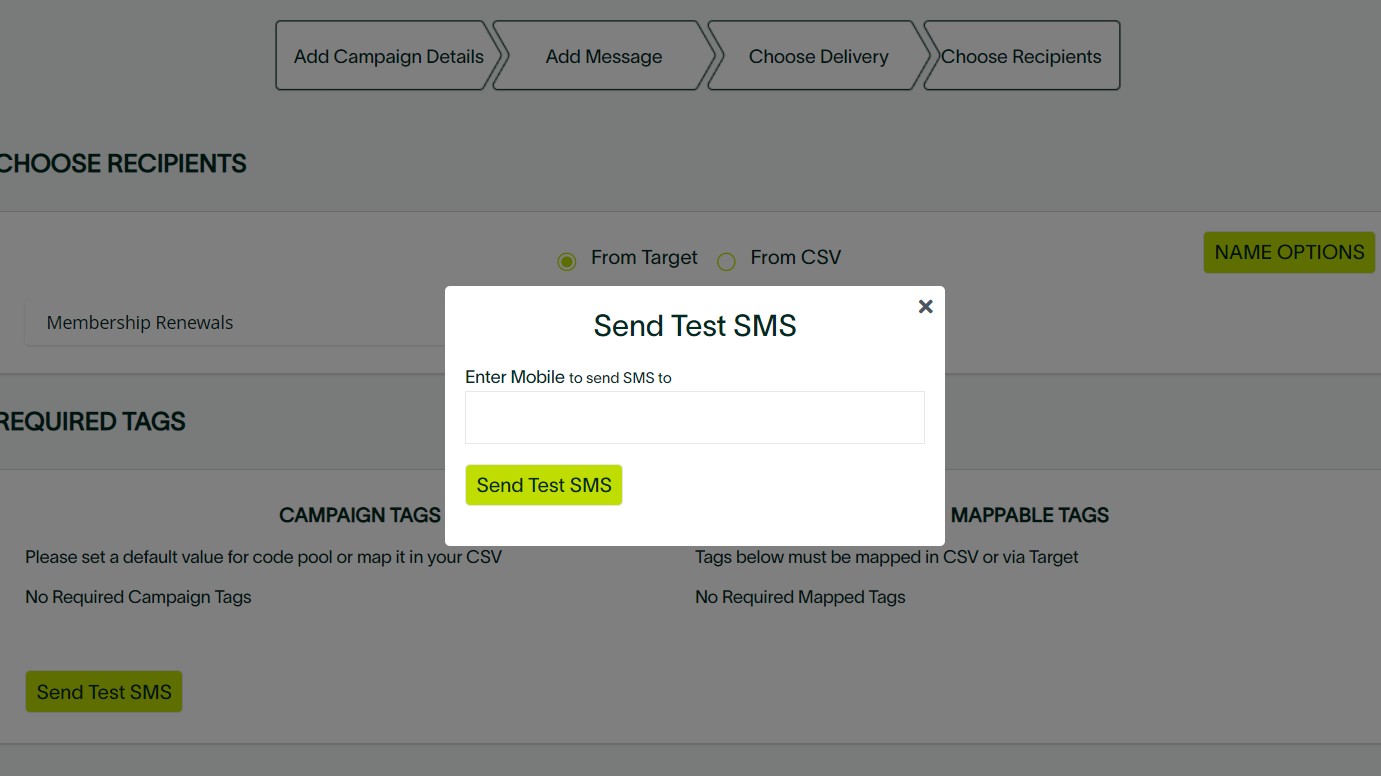Select the From Target radio button
The height and width of the screenshot is (776, 1381).
567,261
